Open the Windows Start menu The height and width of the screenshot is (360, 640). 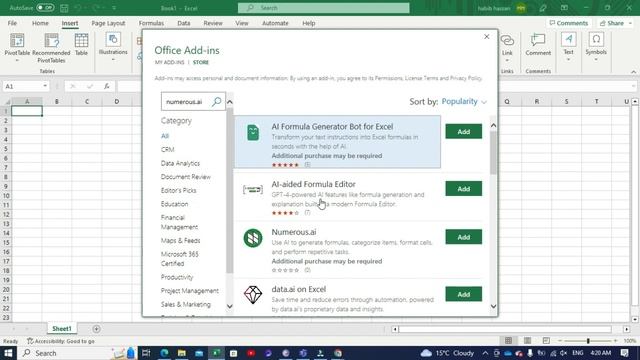click(8, 353)
